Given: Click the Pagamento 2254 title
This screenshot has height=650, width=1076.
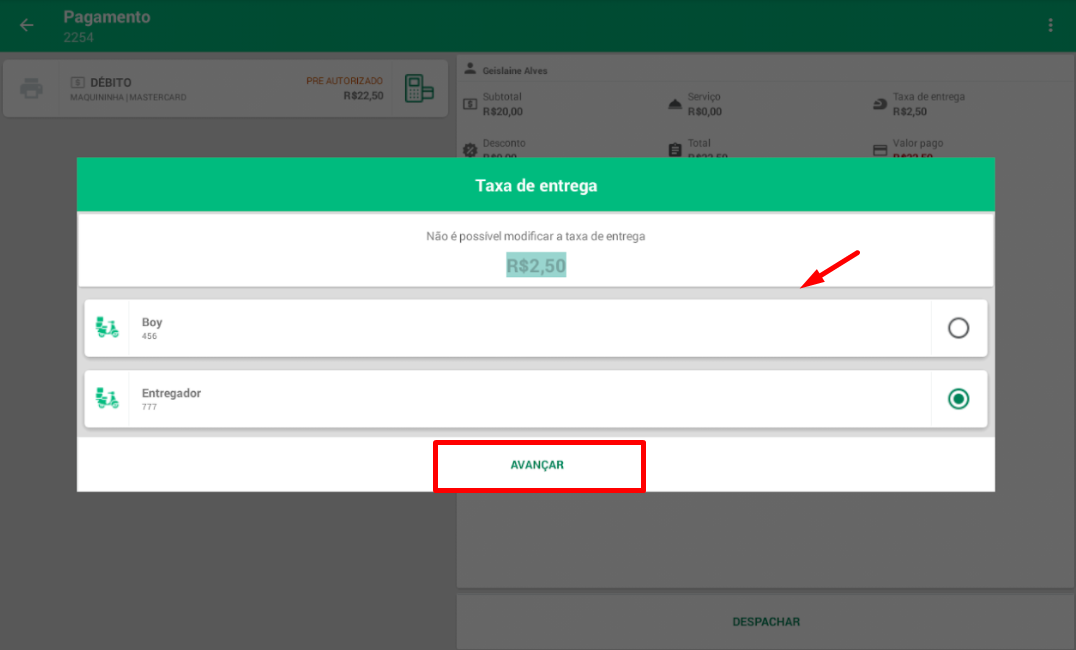Looking at the screenshot, I should (107, 26).
